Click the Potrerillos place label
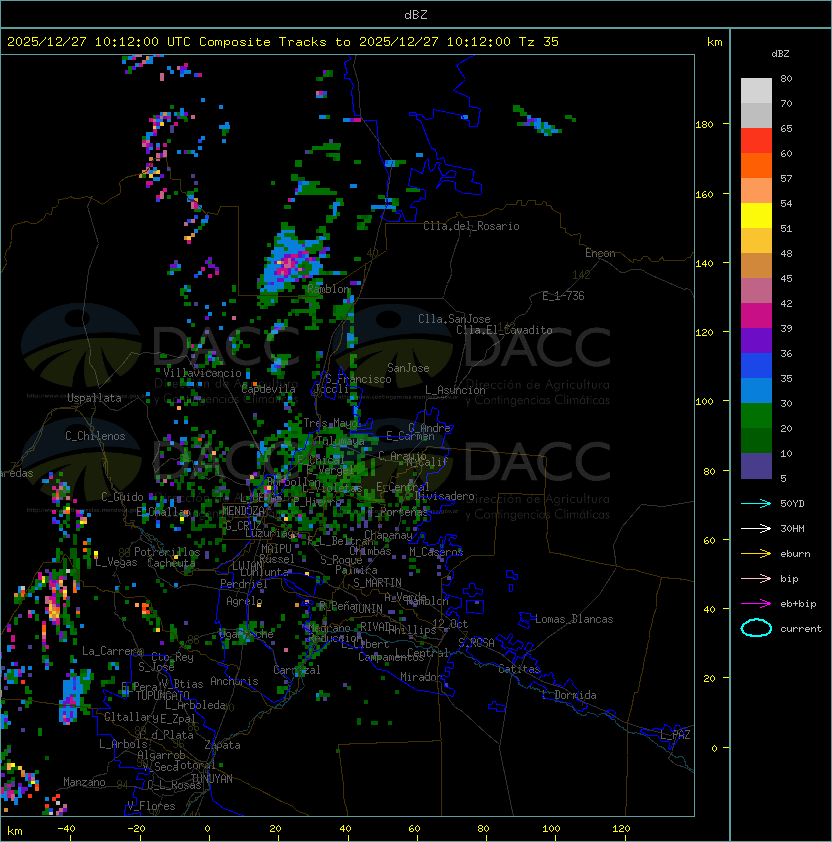Screen dimensions: 832x842 pos(167,551)
